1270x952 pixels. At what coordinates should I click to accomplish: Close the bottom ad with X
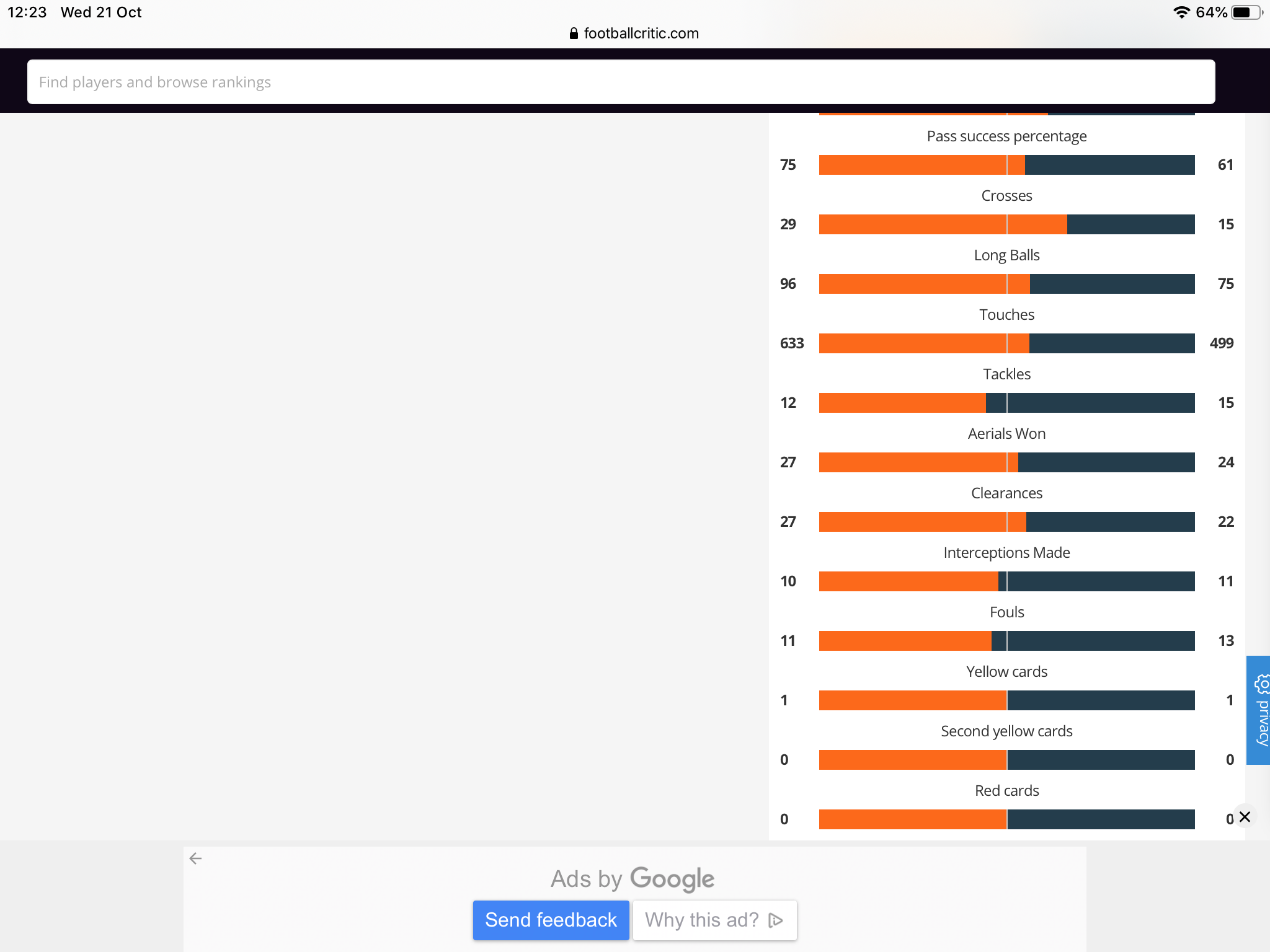(x=1245, y=817)
